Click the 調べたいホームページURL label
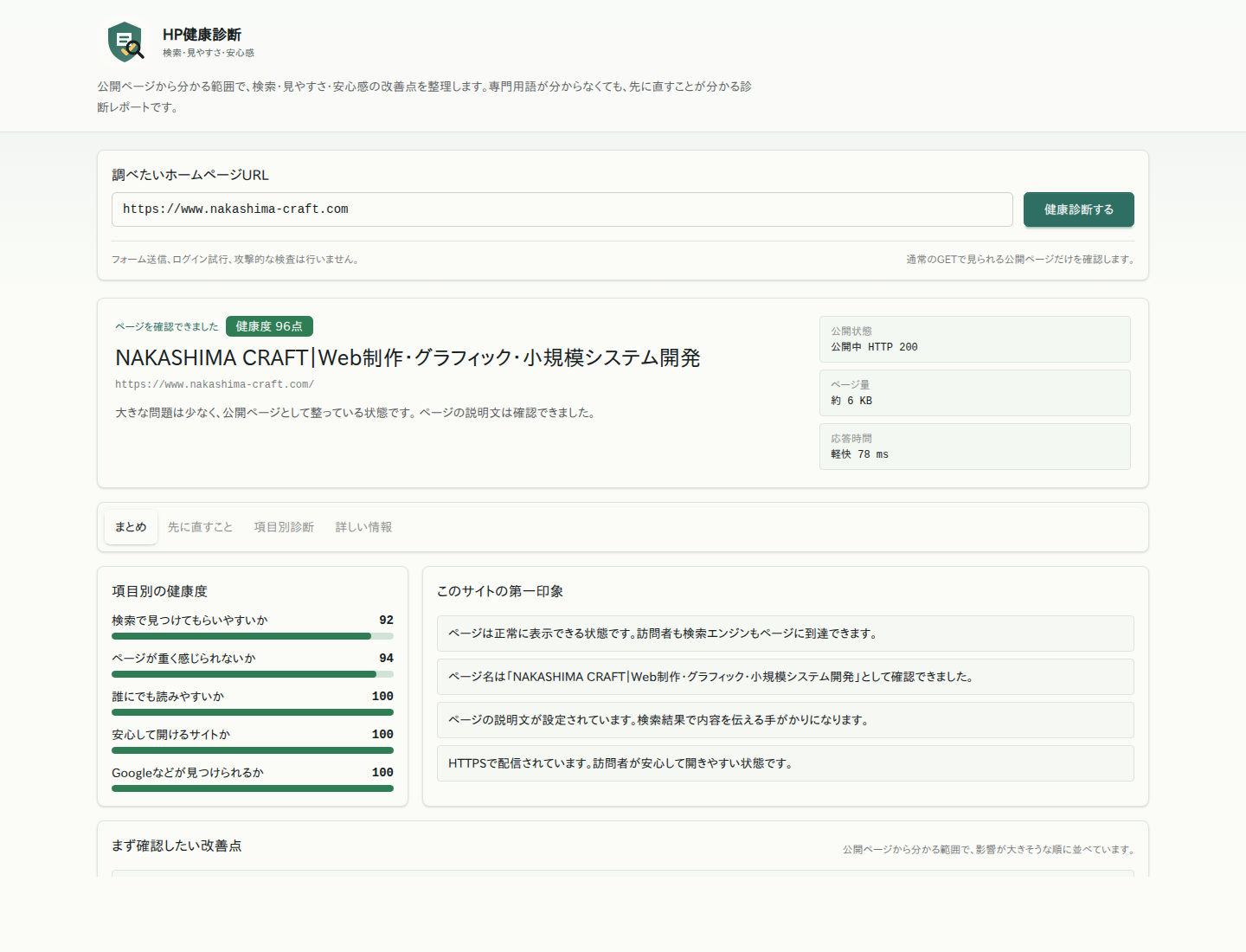Viewport: 1246px width, 952px height. (190, 175)
